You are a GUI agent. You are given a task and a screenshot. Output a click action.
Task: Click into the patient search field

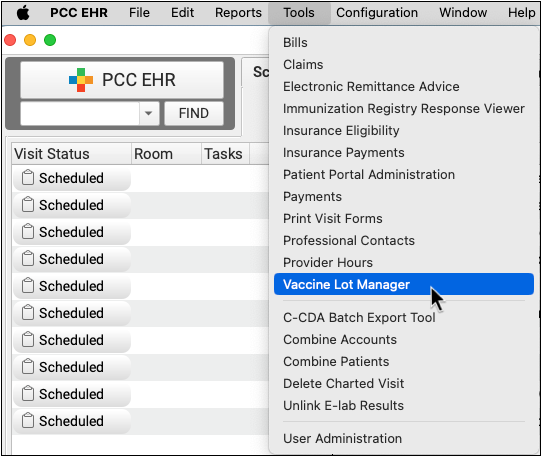[x=80, y=113]
